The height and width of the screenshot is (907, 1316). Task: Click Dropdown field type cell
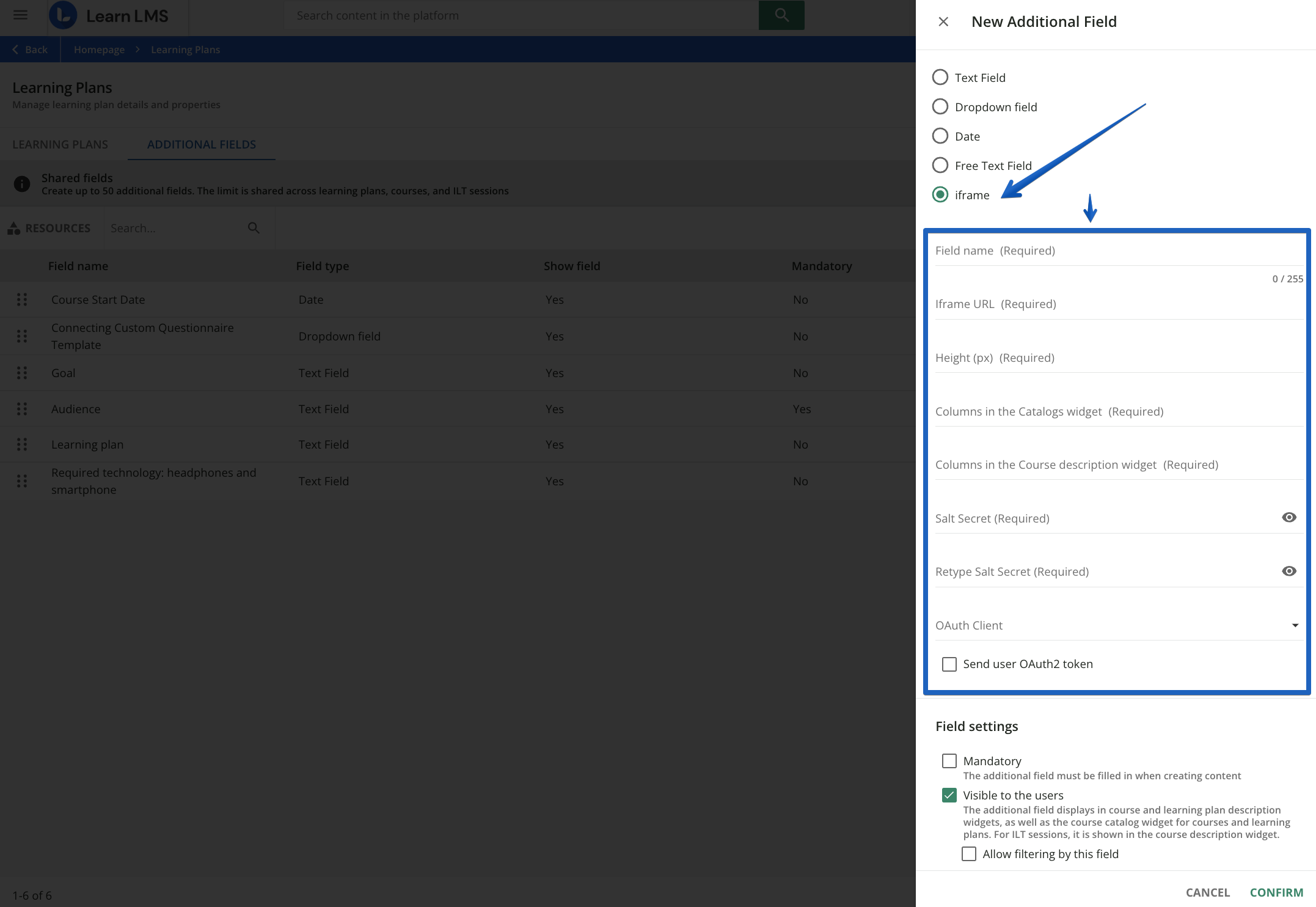pos(340,336)
